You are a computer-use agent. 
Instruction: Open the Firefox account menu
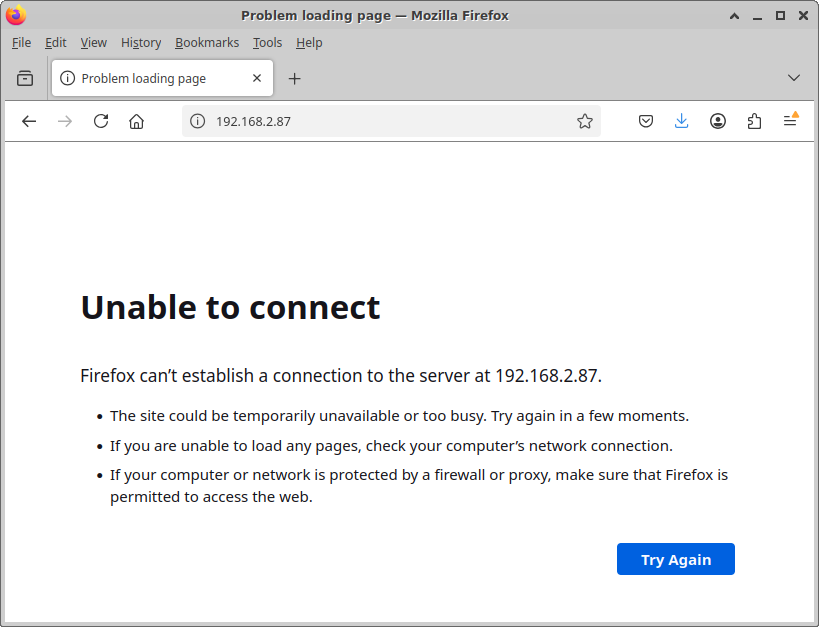click(x=718, y=121)
